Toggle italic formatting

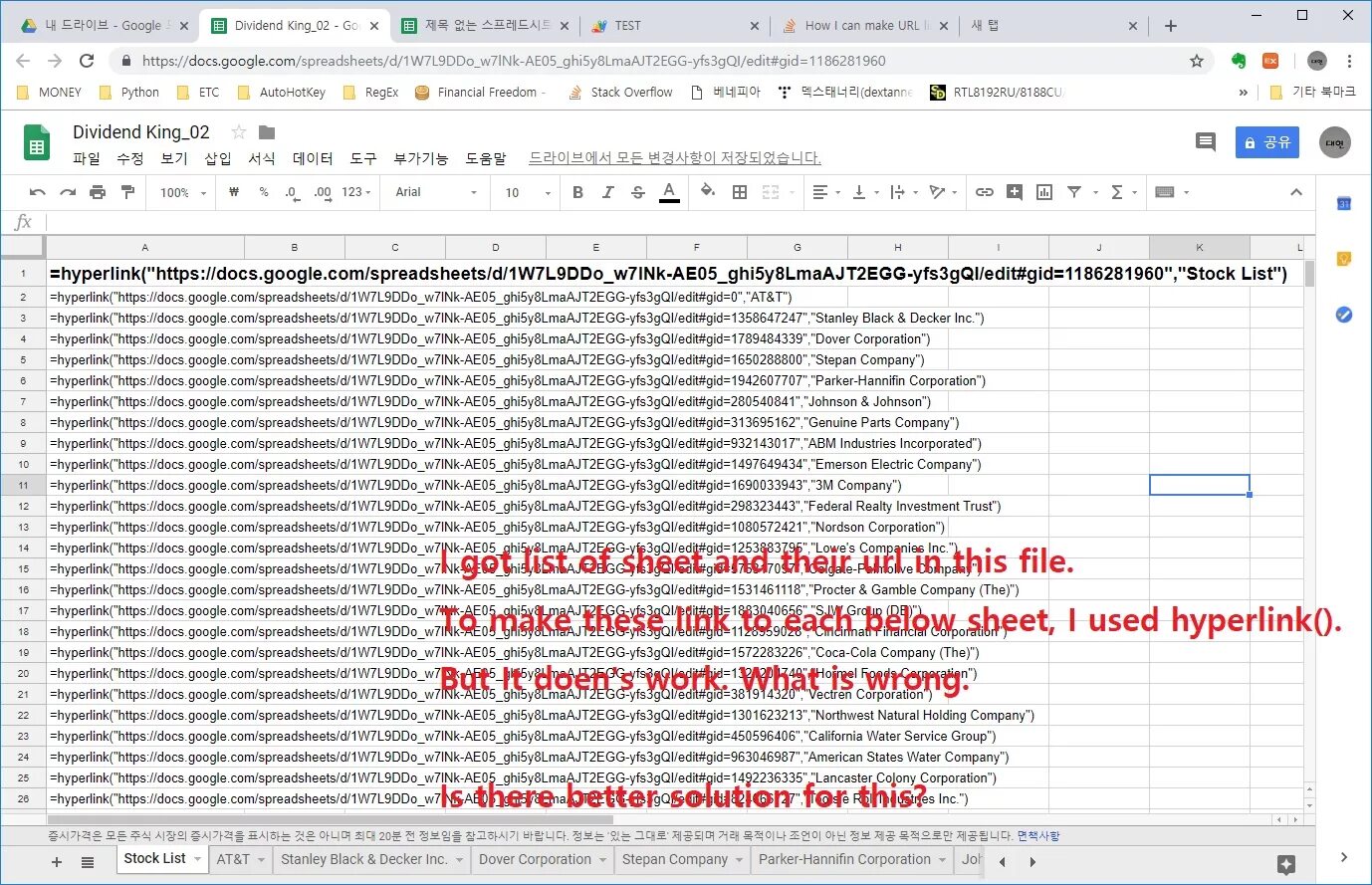click(607, 192)
